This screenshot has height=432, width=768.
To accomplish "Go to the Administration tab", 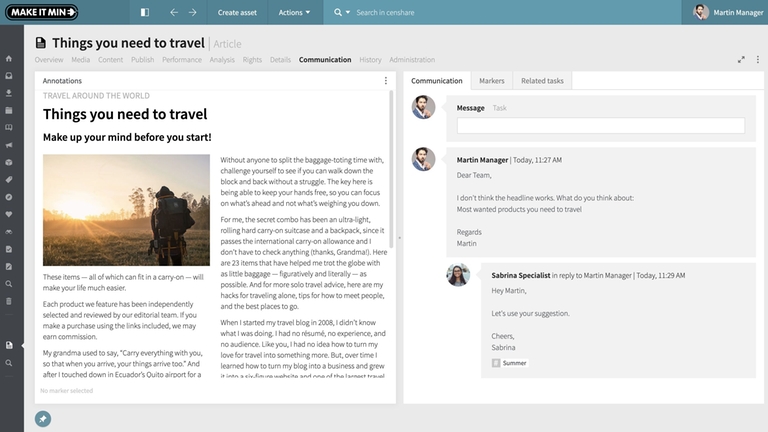I will tap(412, 60).
